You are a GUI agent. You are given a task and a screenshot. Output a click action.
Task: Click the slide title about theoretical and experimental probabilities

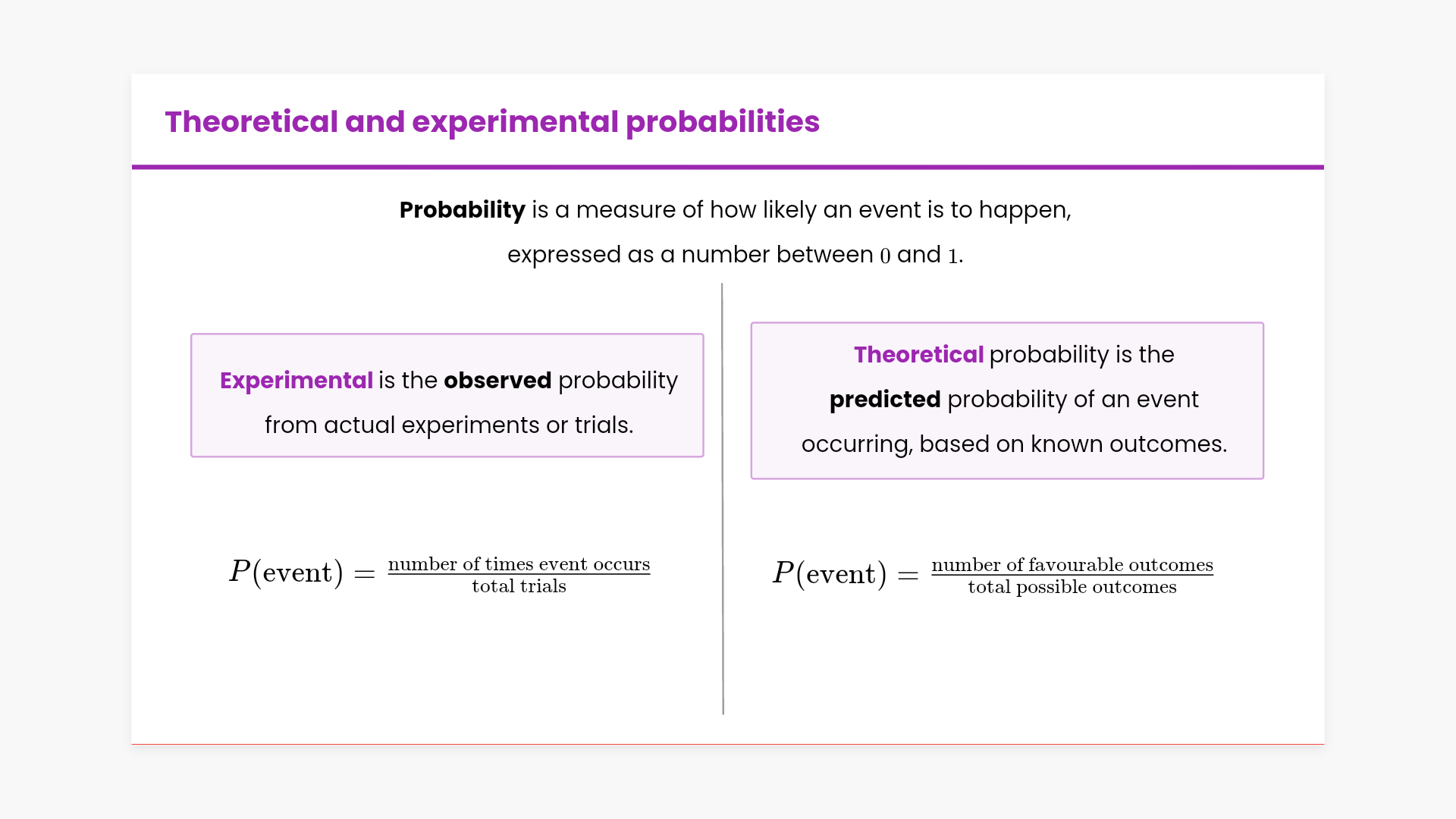pos(492,122)
